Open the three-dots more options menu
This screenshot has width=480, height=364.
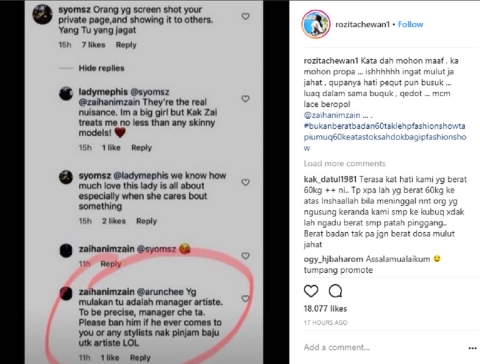(x=472, y=348)
